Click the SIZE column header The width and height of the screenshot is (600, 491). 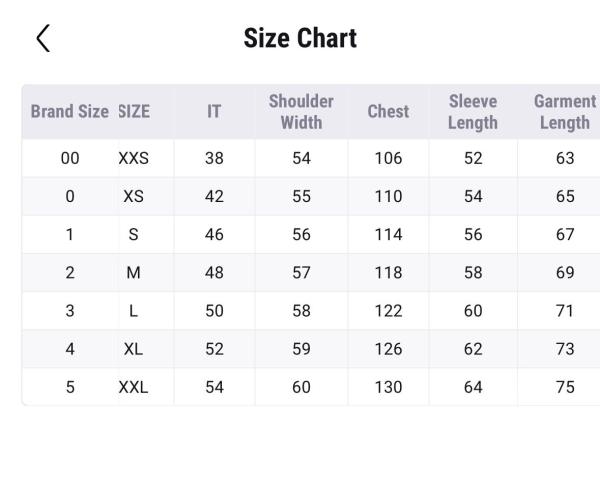coord(134,111)
